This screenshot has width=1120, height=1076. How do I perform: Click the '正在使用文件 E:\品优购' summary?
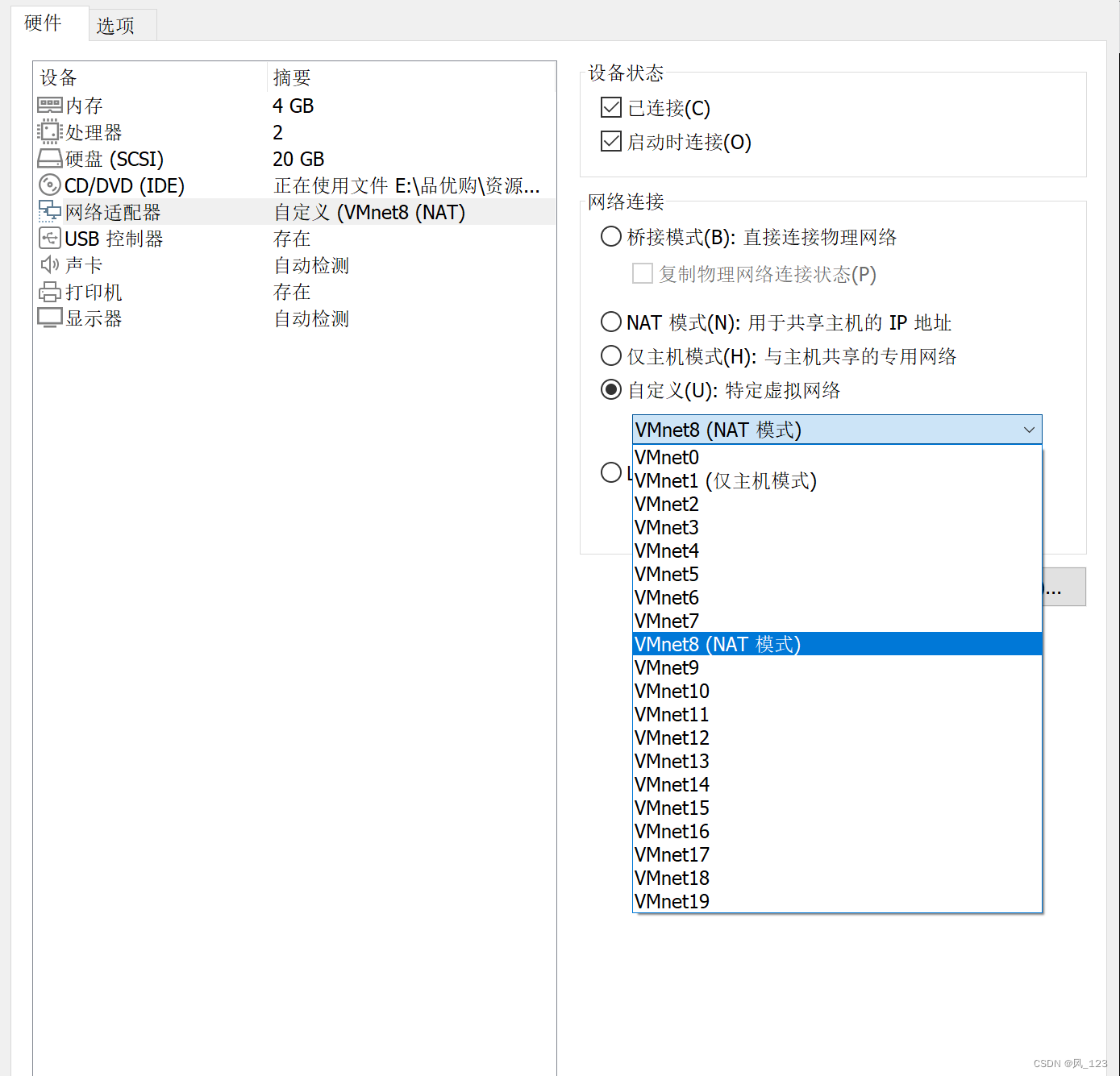click(x=407, y=185)
